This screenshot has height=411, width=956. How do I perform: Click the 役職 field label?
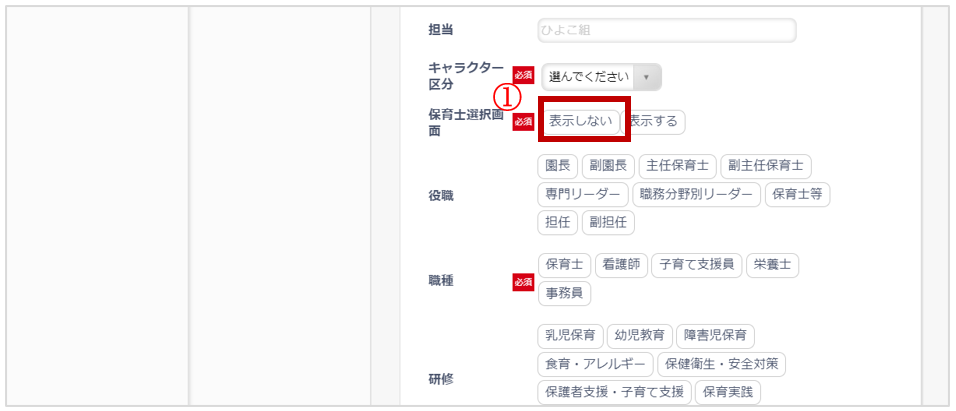click(x=441, y=196)
